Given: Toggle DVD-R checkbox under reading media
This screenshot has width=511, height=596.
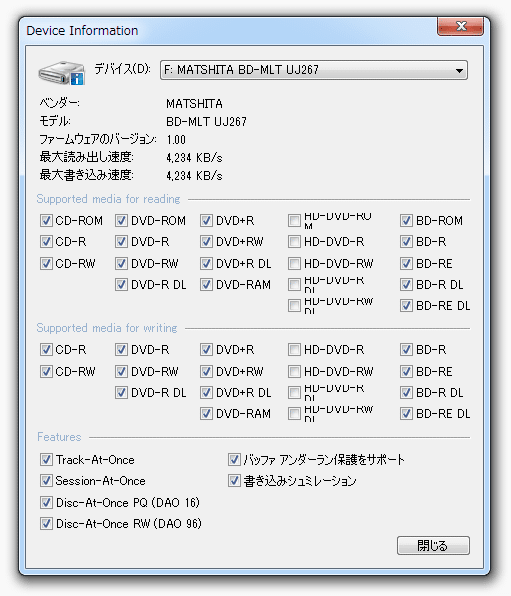Looking at the screenshot, I should pos(121,241).
